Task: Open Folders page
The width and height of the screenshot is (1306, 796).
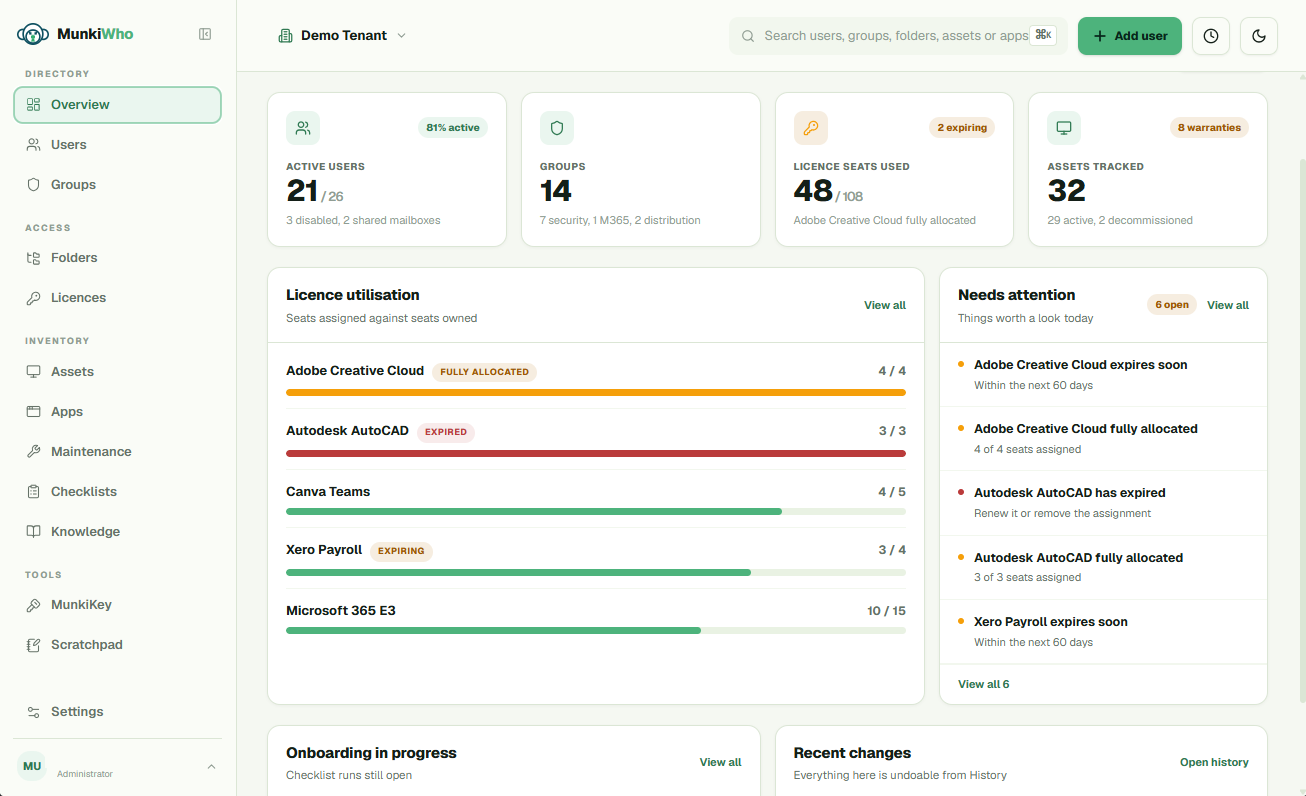Action: coord(117,257)
